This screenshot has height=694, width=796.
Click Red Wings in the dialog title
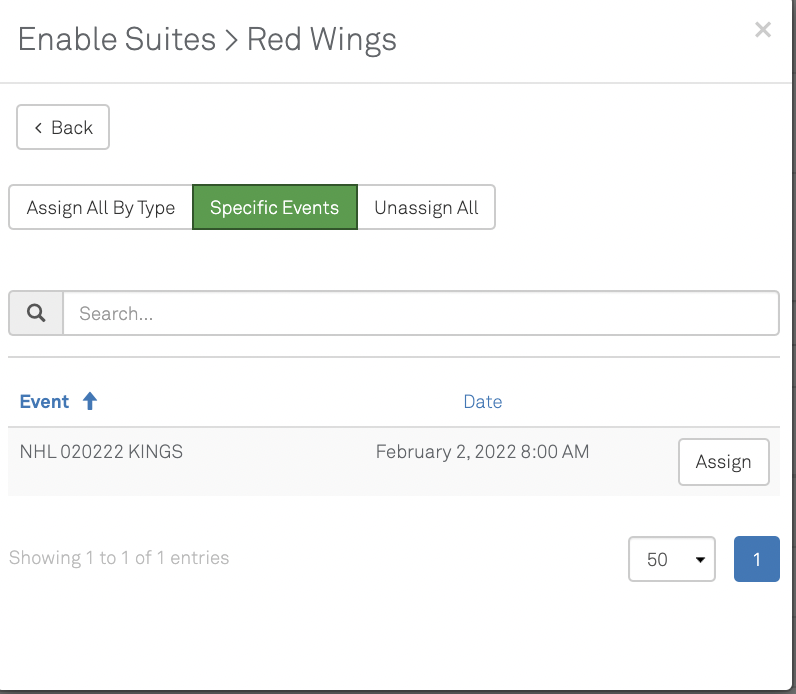coord(322,40)
